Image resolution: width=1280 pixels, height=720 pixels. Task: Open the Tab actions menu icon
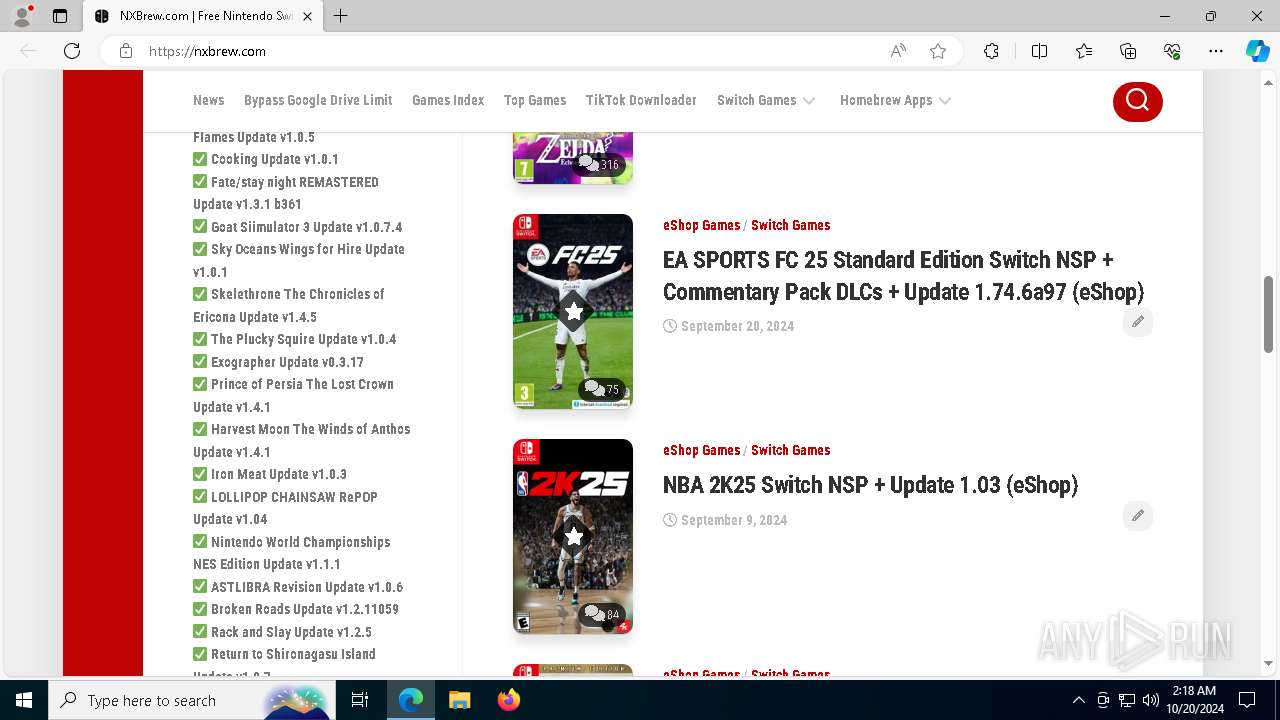click(60, 16)
